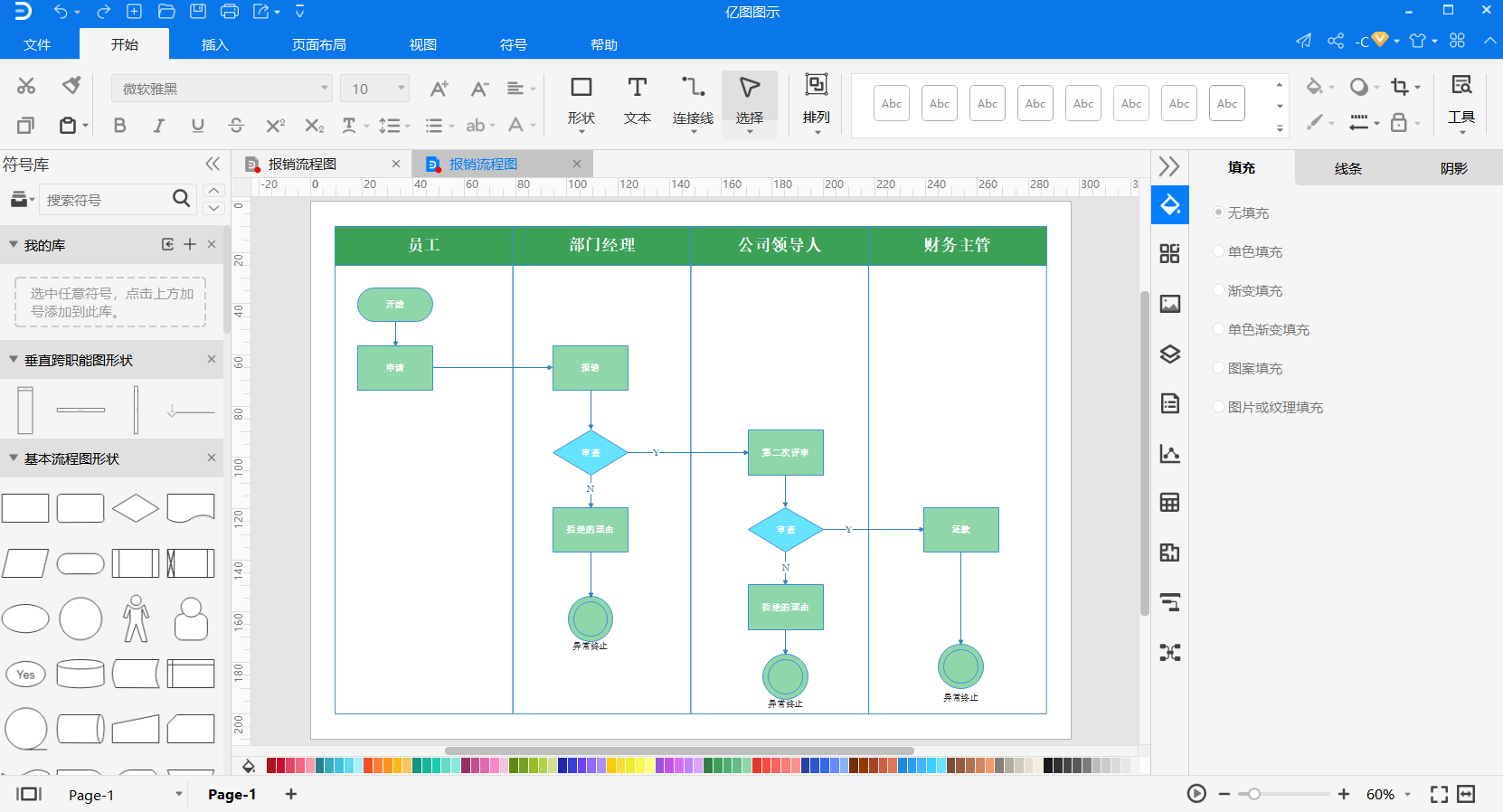
Task: Click the 排列 arrange button
Action: point(817,103)
